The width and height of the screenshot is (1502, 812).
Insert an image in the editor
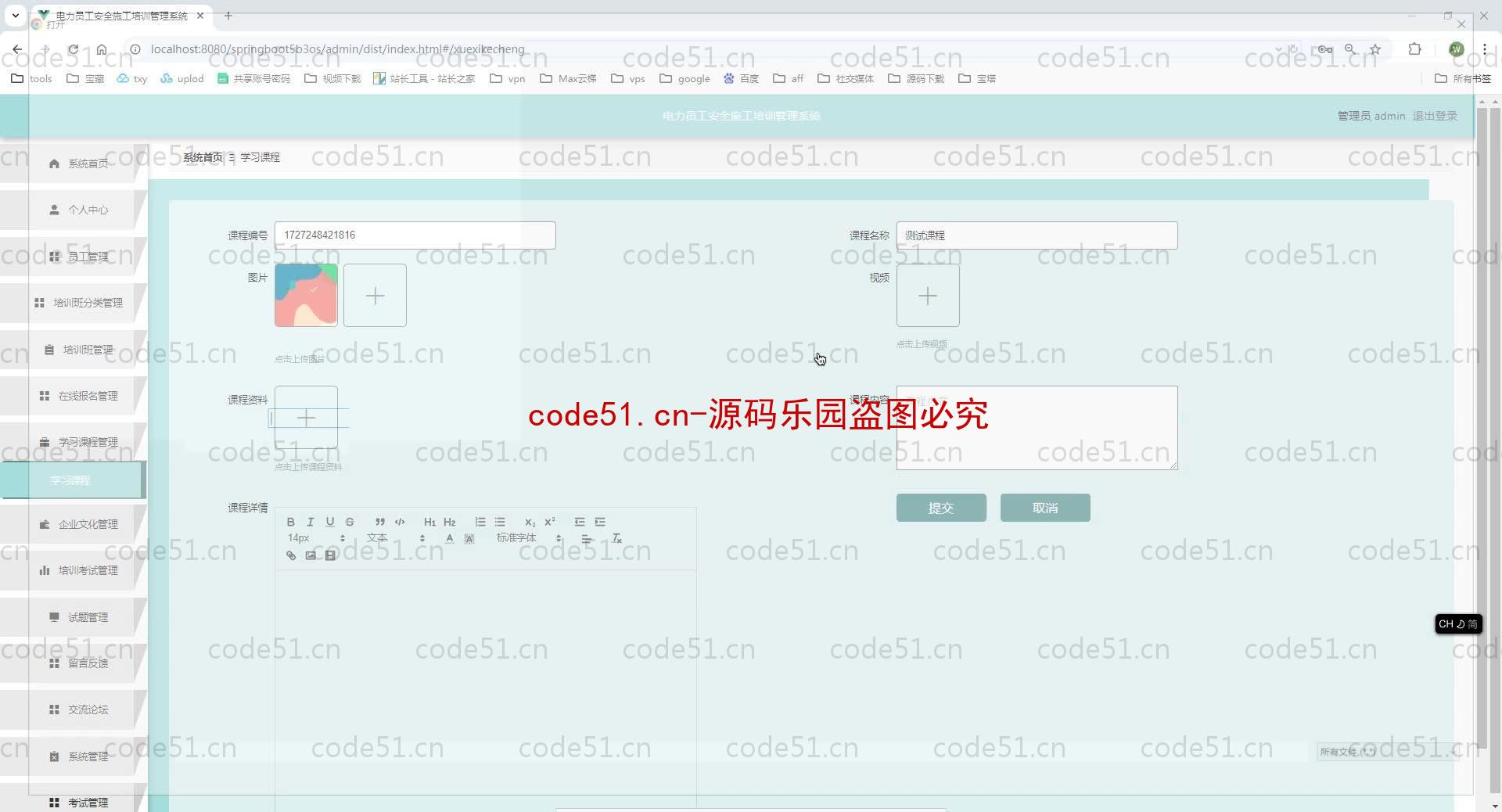(x=311, y=555)
